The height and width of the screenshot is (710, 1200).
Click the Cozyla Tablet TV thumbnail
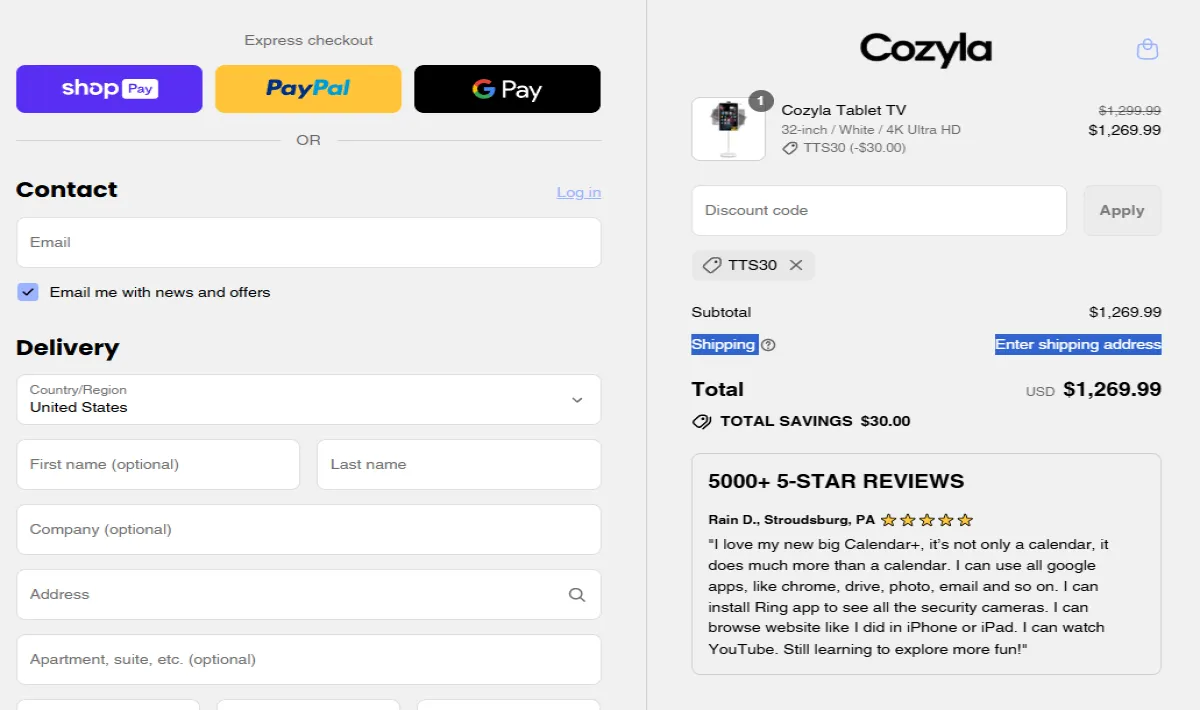728,129
